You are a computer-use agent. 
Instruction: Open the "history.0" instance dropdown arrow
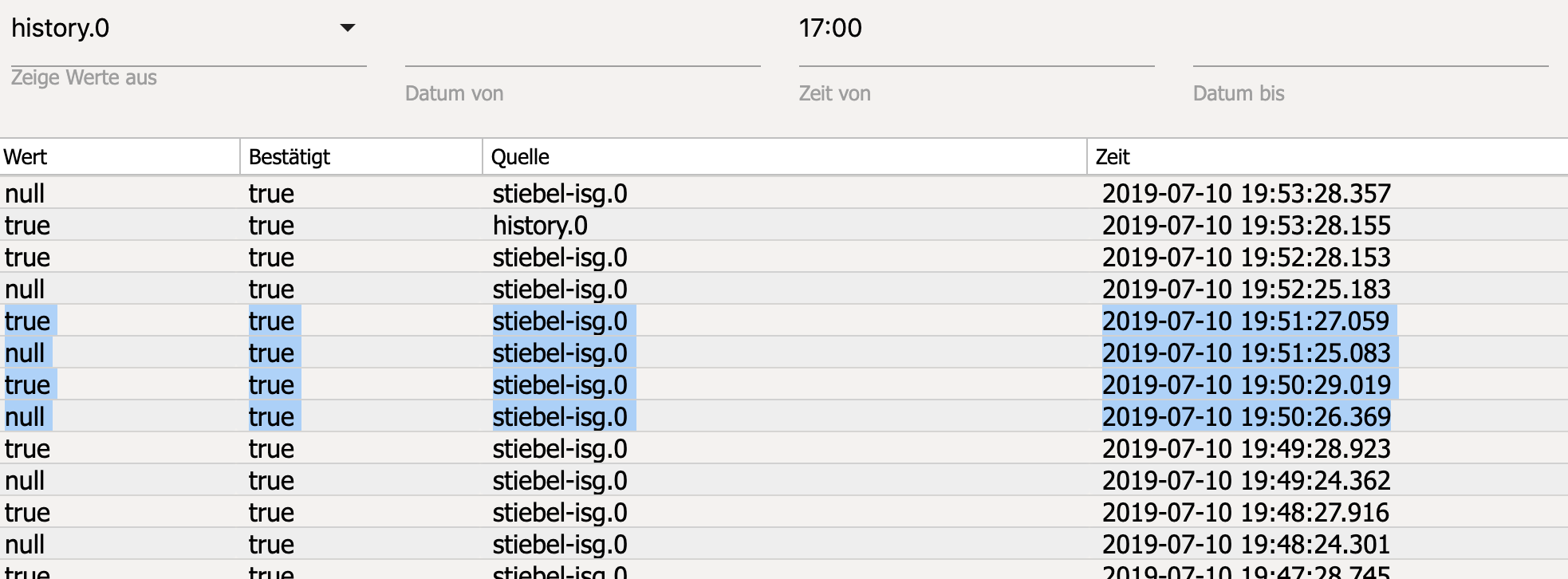click(347, 28)
